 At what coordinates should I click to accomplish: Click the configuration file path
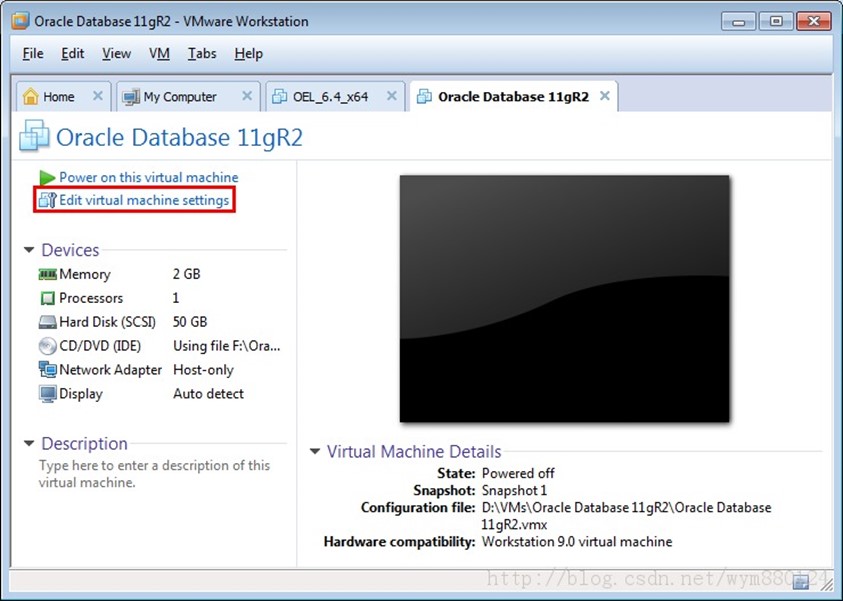[x=626, y=516]
